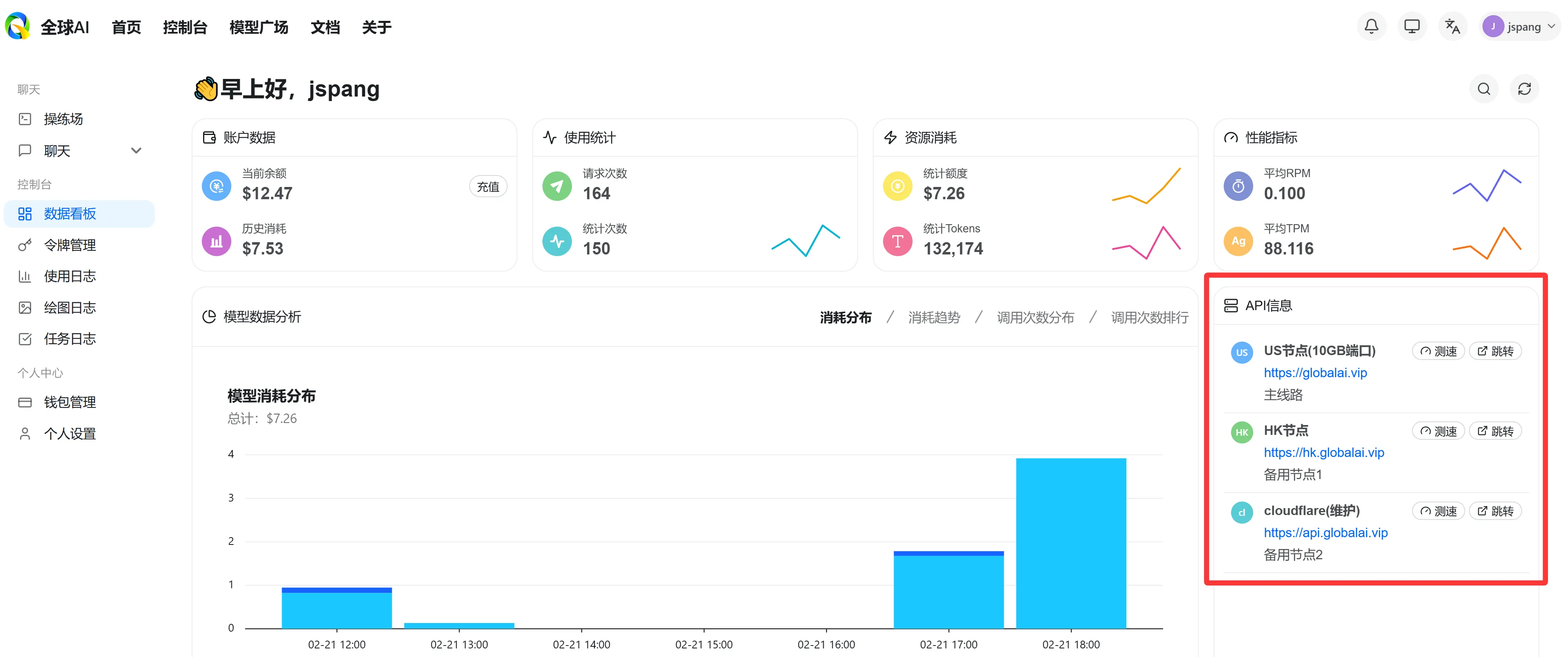Refresh the dashboard with the refresh icon

coord(1525,89)
